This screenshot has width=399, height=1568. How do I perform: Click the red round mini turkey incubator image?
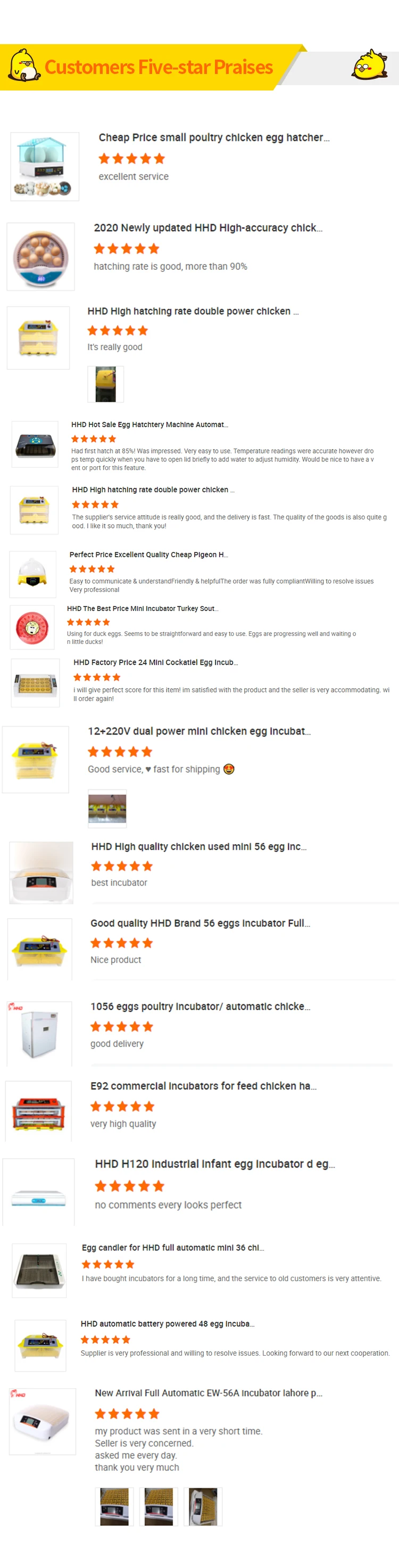(32, 627)
